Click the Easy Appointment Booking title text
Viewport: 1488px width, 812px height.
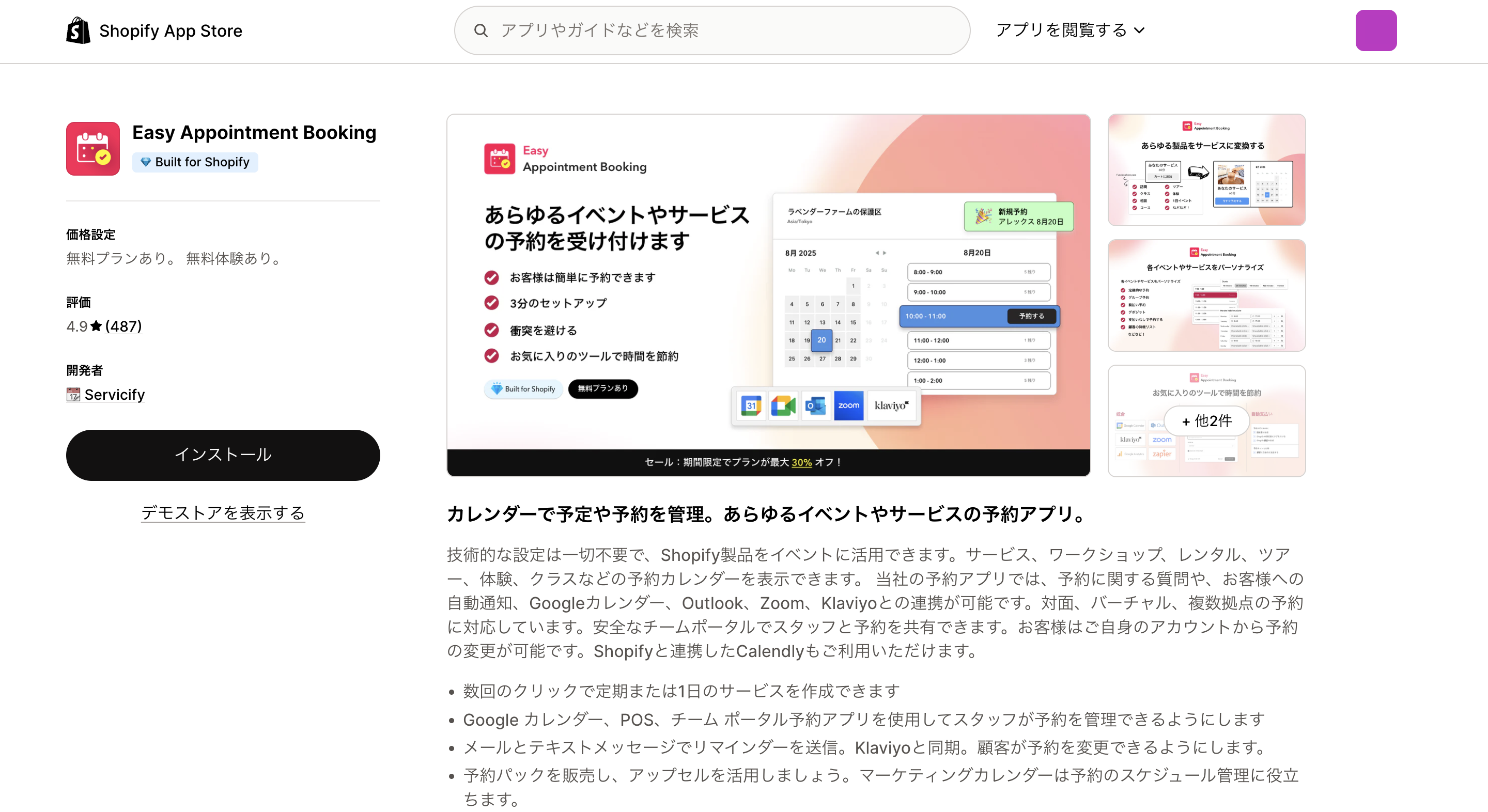point(254,132)
